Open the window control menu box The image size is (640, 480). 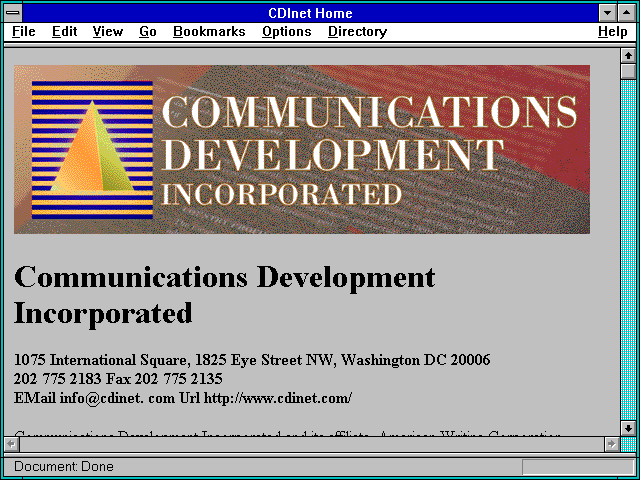point(13,13)
